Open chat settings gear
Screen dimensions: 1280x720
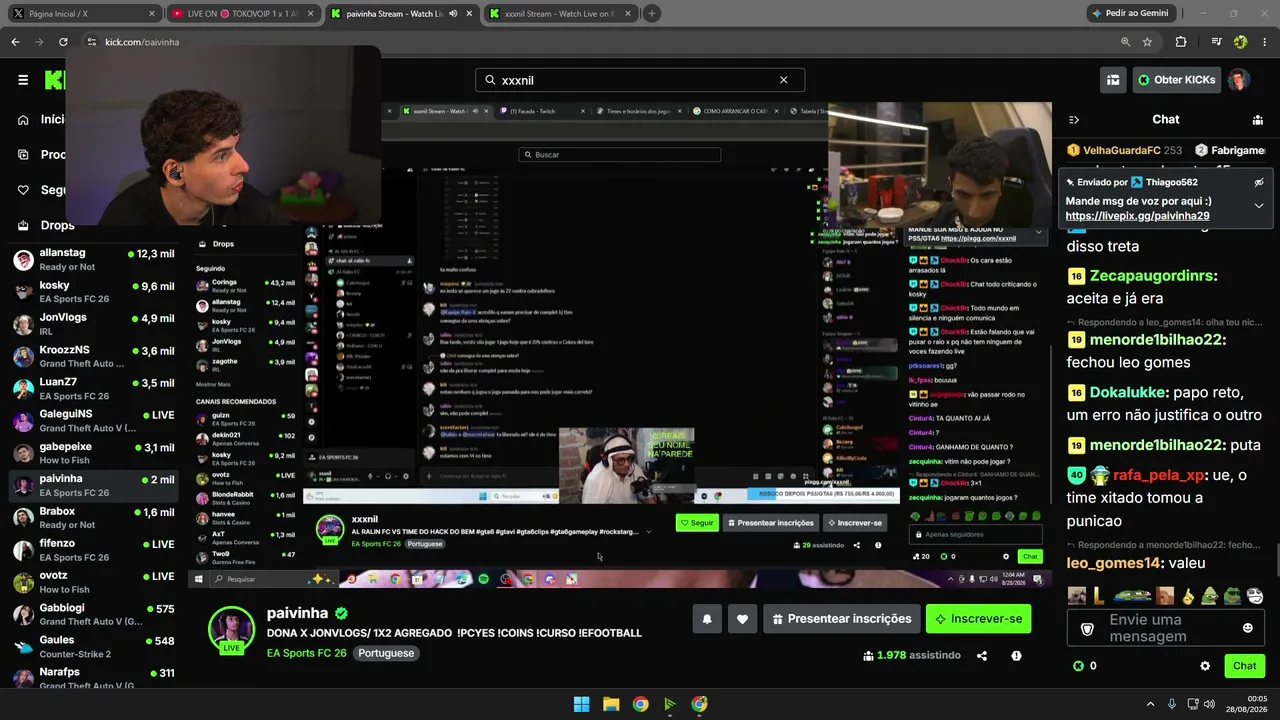[x=1205, y=666]
